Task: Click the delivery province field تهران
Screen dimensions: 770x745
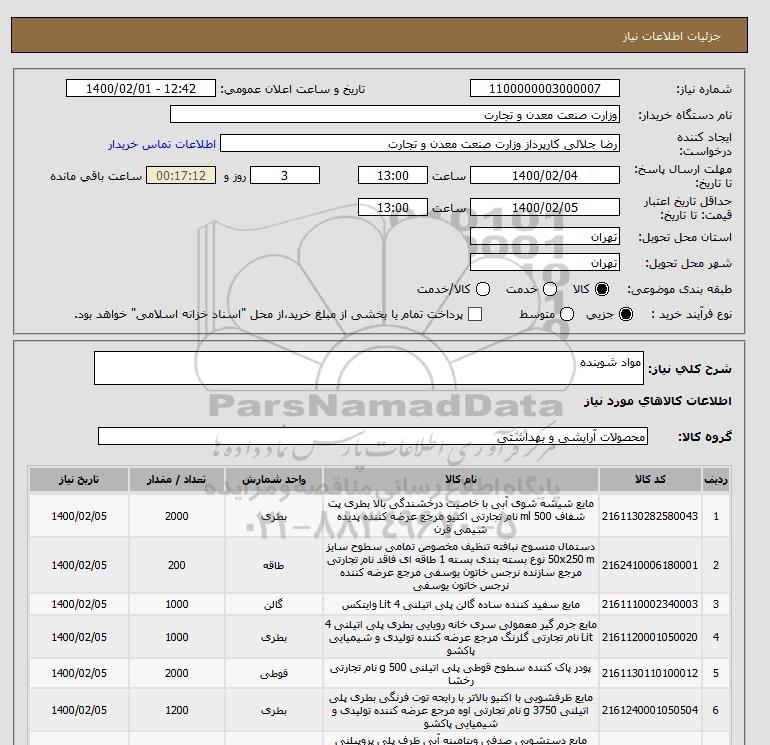Action: (545, 237)
